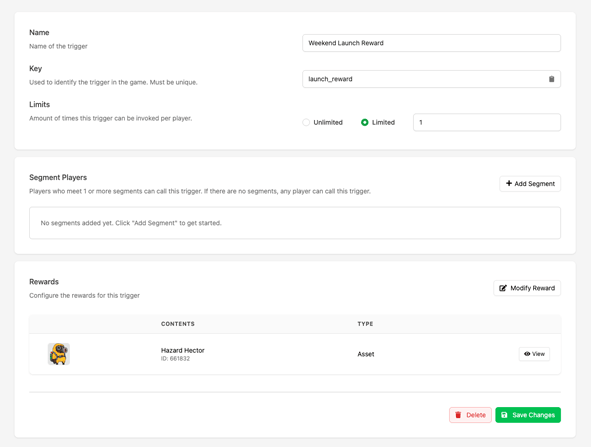
Task: Click the red trash icon on Delete
Action: coord(458,415)
